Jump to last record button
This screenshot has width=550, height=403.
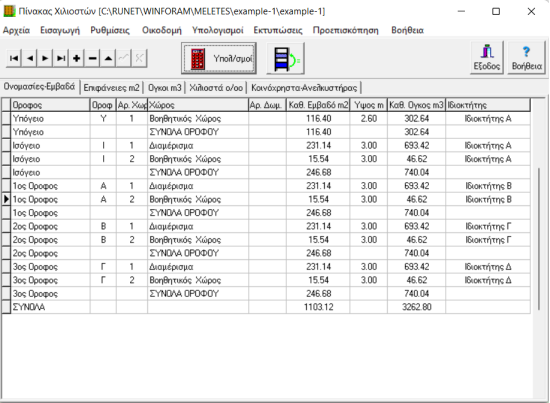(x=61, y=58)
